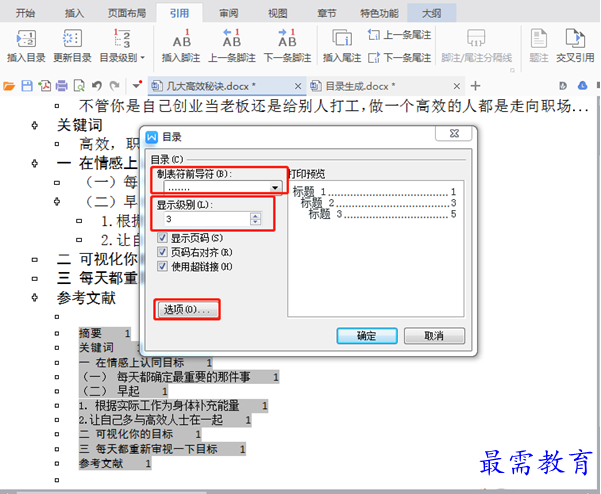Open the 制表符前导符 dropdown arrow
The width and height of the screenshot is (601, 494).
pos(275,188)
